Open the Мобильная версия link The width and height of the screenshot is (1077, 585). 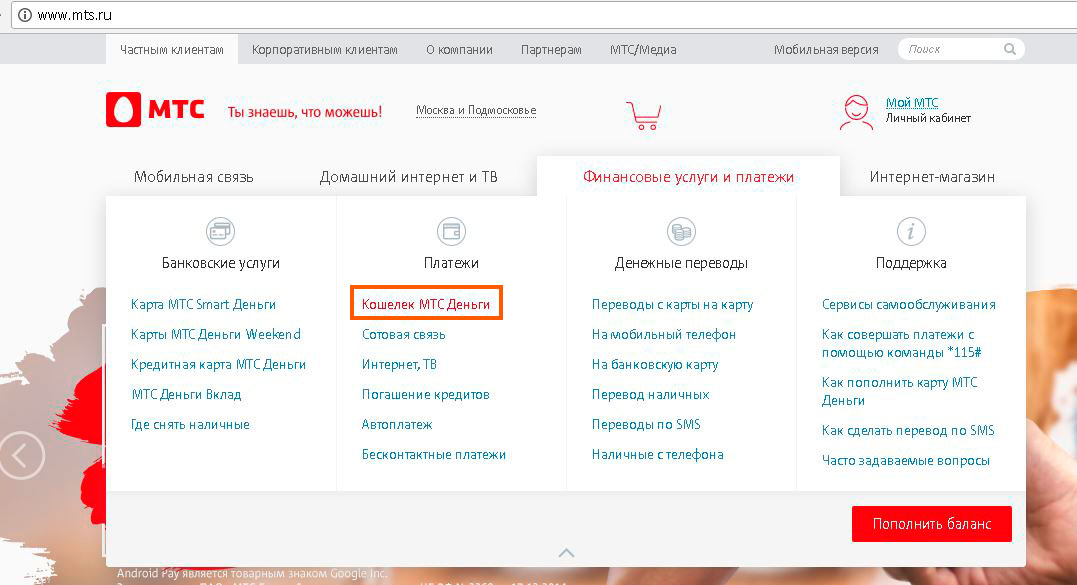[x=826, y=49]
